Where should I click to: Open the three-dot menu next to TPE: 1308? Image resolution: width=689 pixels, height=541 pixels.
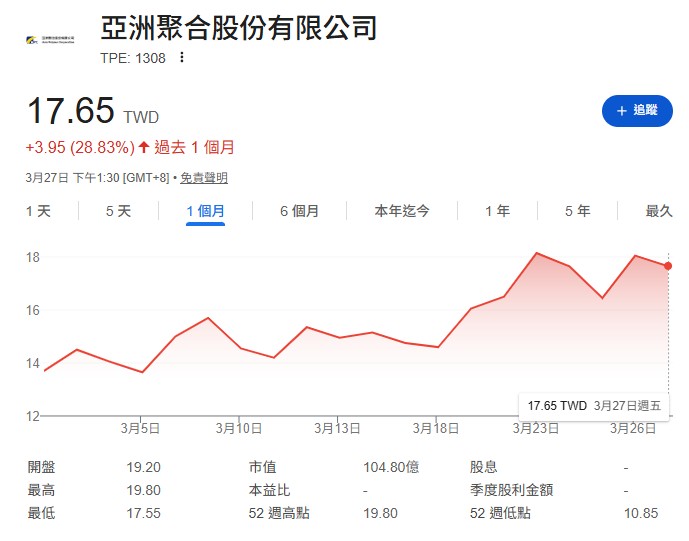(181, 58)
